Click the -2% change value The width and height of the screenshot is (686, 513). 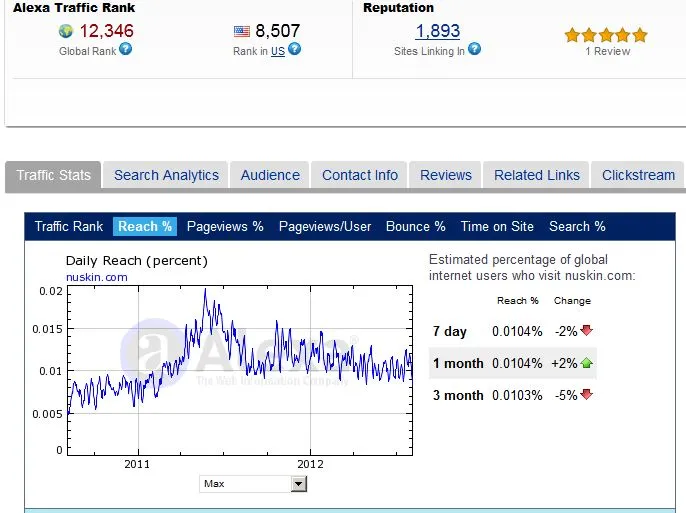(x=566, y=332)
